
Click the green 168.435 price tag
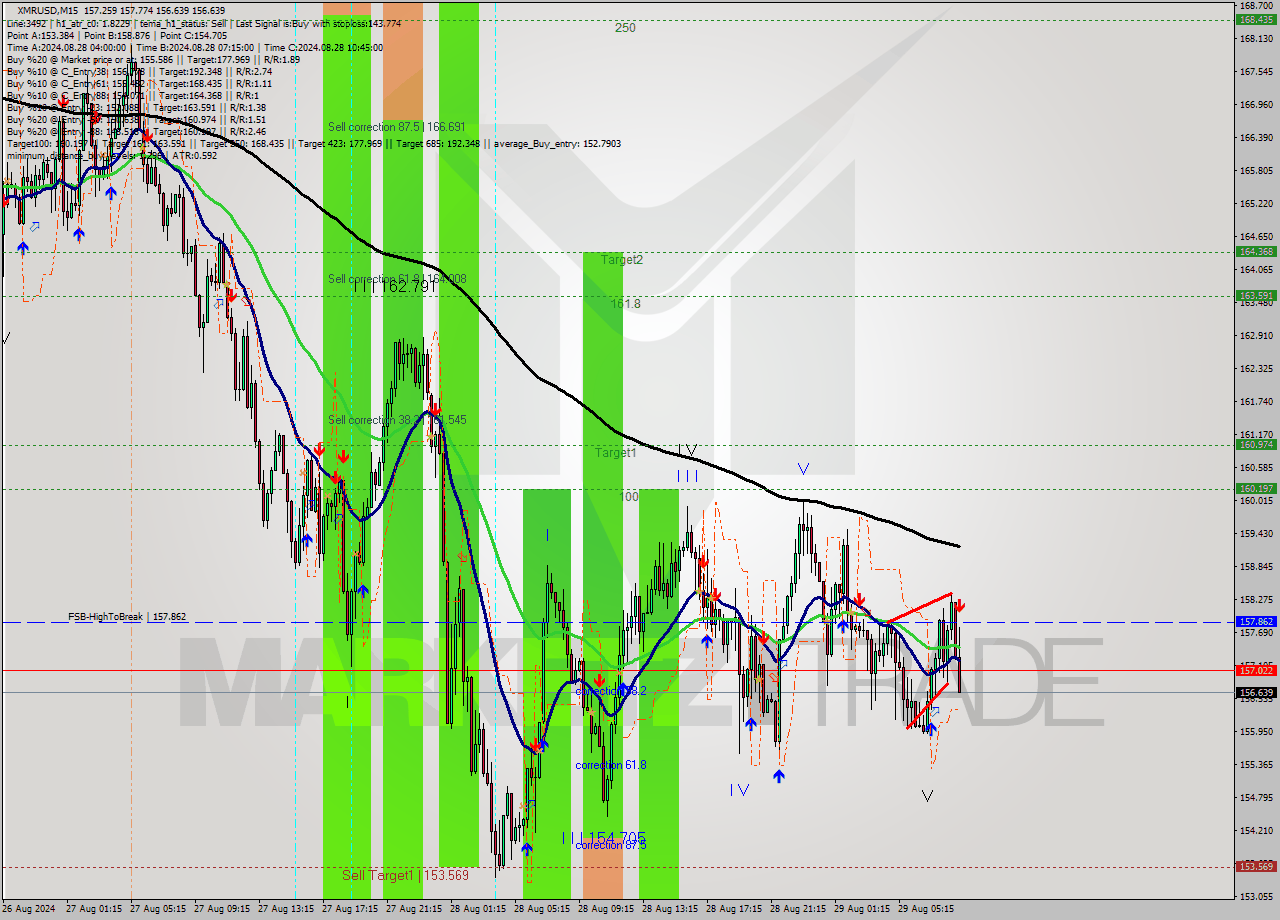(x=1256, y=19)
